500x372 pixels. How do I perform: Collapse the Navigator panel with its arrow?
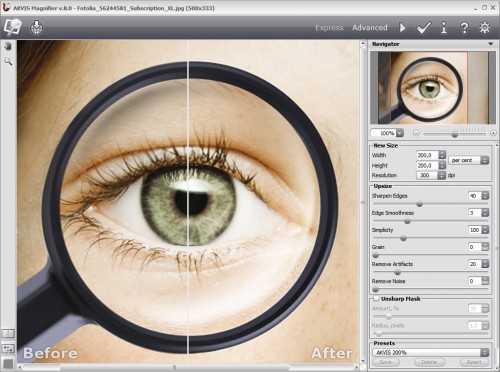(x=491, y=44)
